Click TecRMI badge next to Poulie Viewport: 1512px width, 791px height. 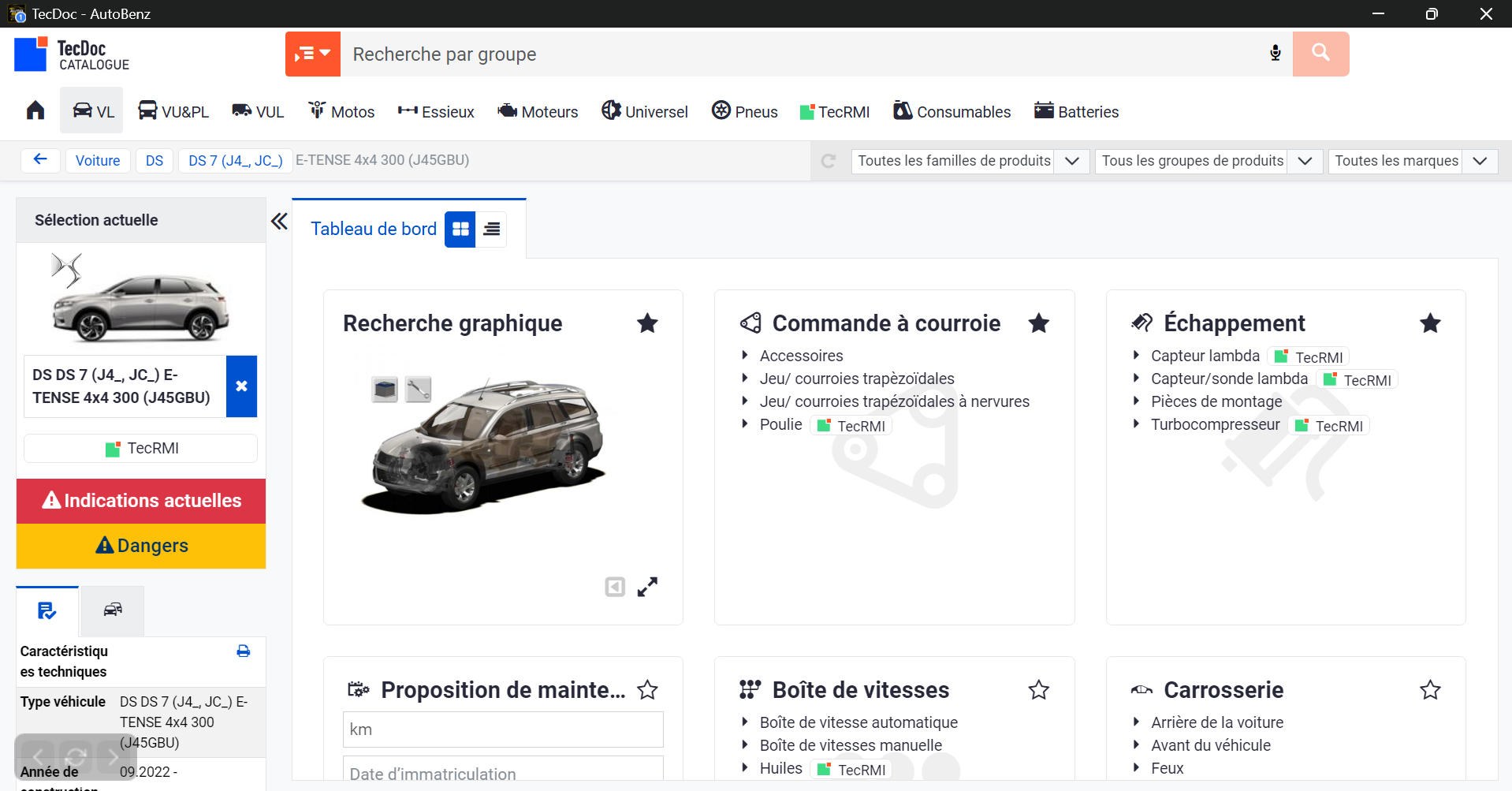click(851, 426)
